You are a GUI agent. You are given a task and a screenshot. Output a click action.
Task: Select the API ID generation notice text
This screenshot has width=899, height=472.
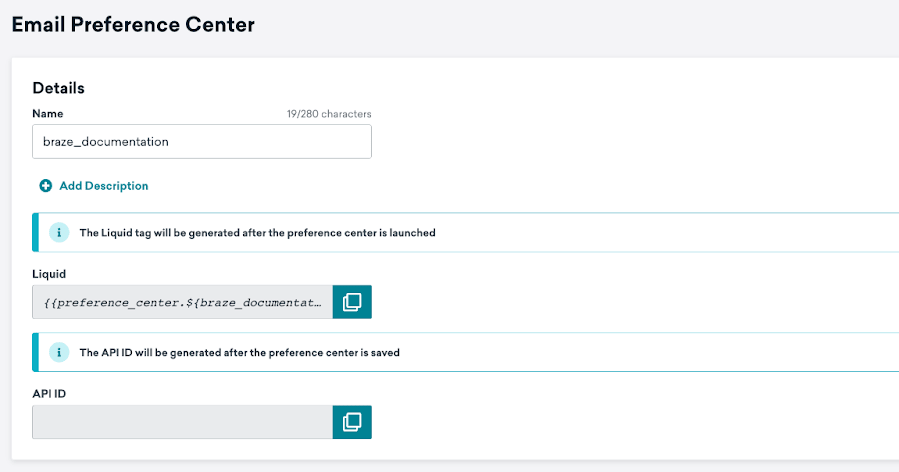[x=240, y=352]
